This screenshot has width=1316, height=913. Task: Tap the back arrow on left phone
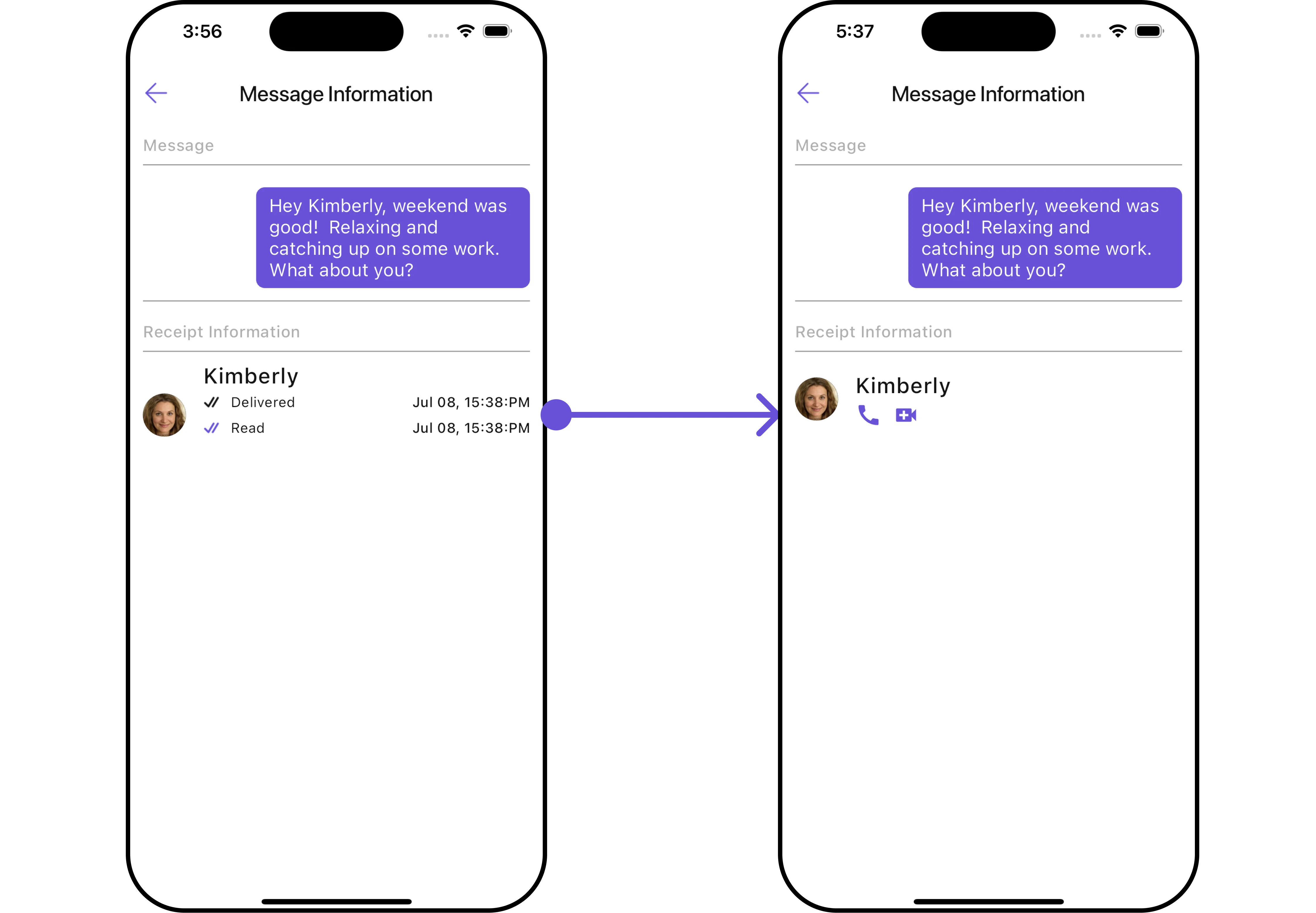tap(156, 93)
